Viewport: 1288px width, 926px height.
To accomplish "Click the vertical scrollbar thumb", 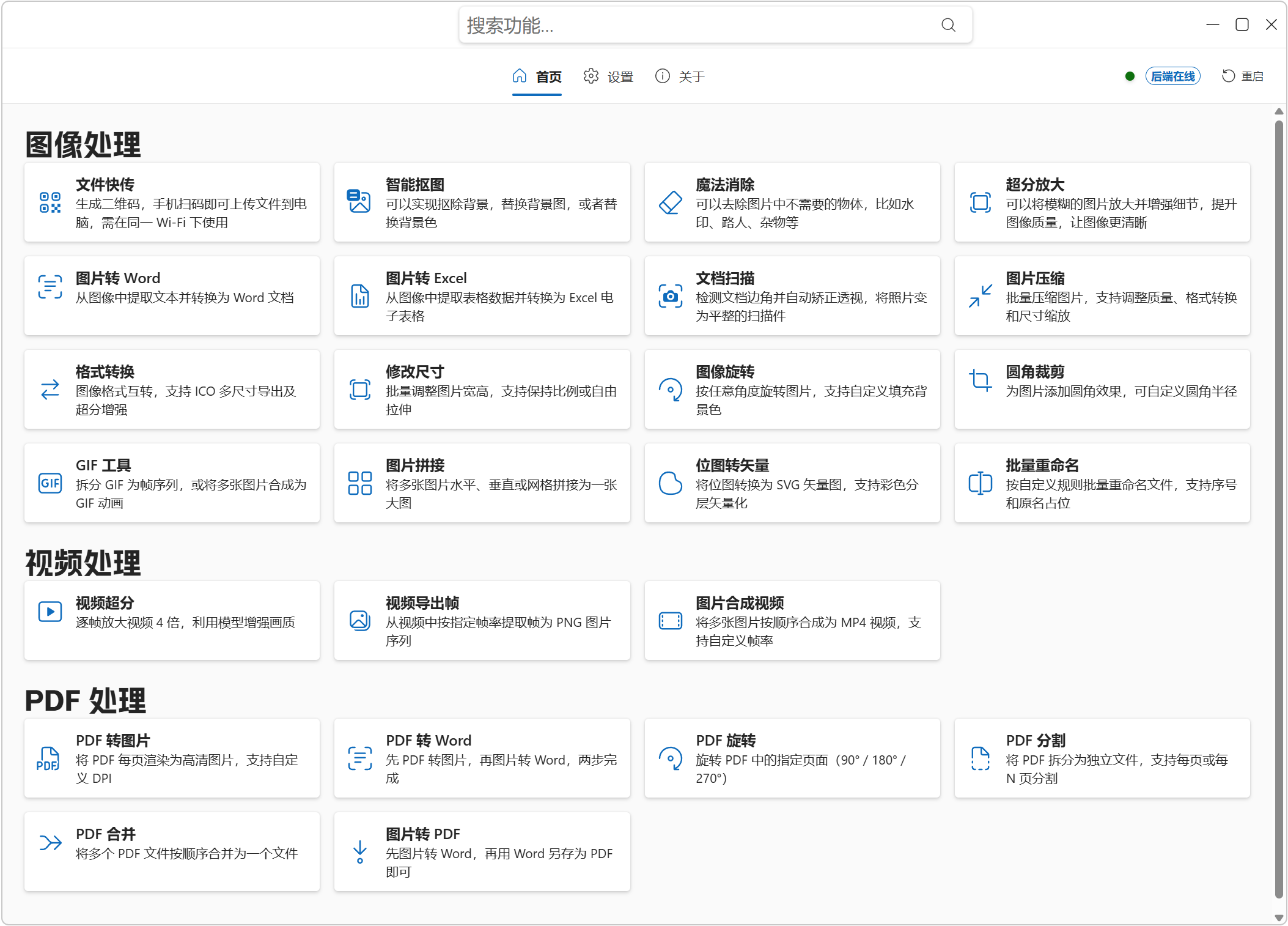I will coord(1278,509).
